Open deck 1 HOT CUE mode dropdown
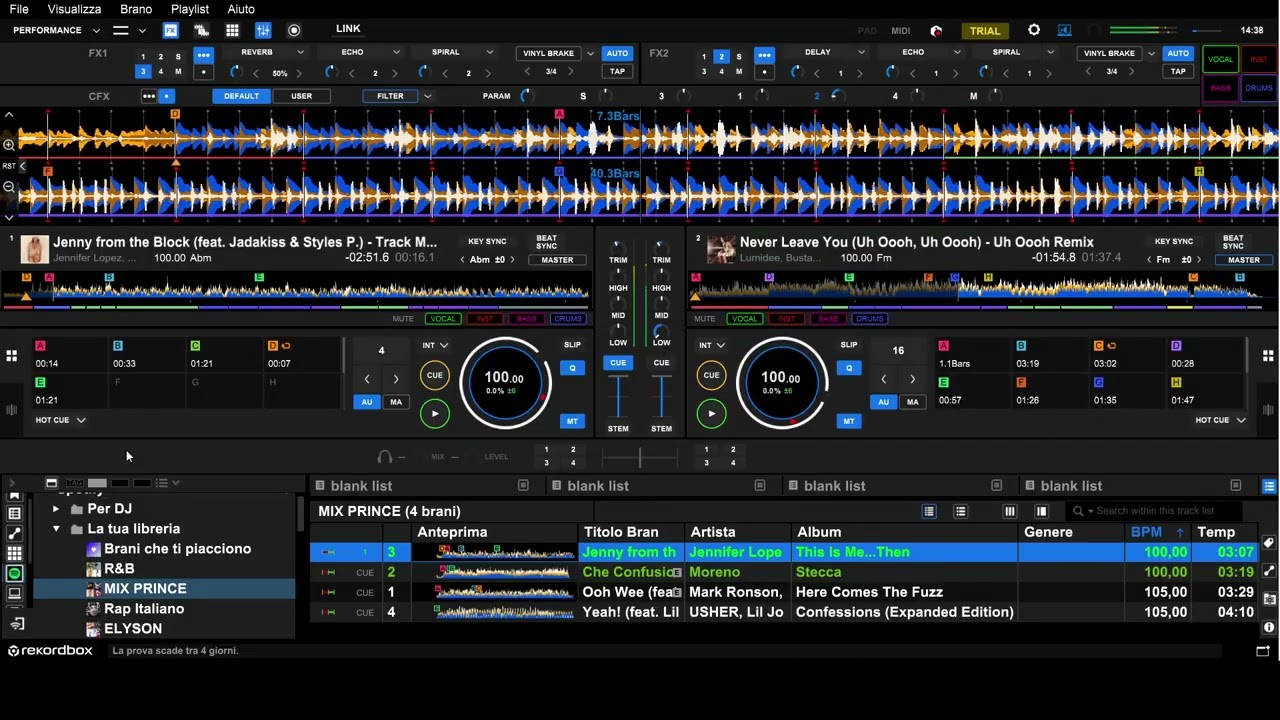The width and height of the screenshot is (1280, 720). (x=80, y=420)
